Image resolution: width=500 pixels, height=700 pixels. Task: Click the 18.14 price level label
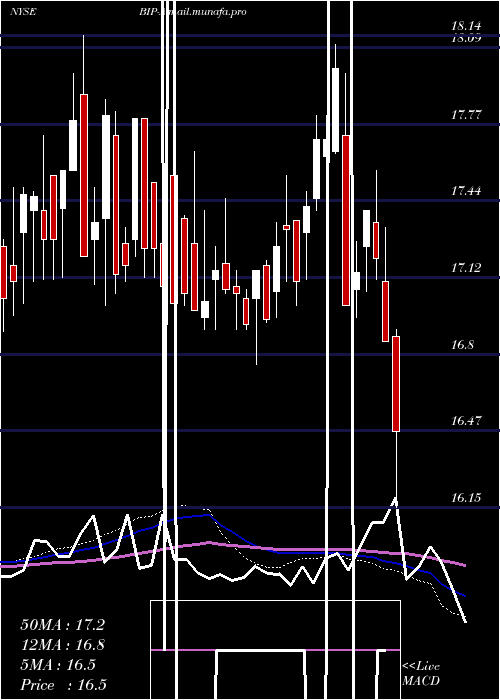coord(466,26)
